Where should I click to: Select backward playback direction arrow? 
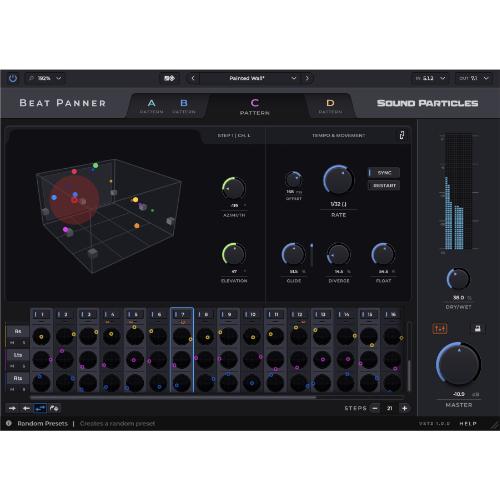[26, 408]
